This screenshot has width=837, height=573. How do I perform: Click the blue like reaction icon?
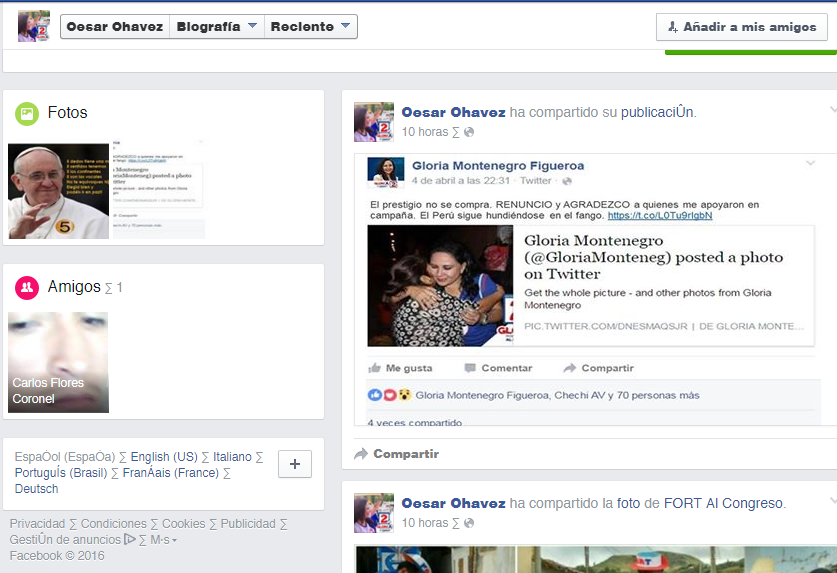375,395
